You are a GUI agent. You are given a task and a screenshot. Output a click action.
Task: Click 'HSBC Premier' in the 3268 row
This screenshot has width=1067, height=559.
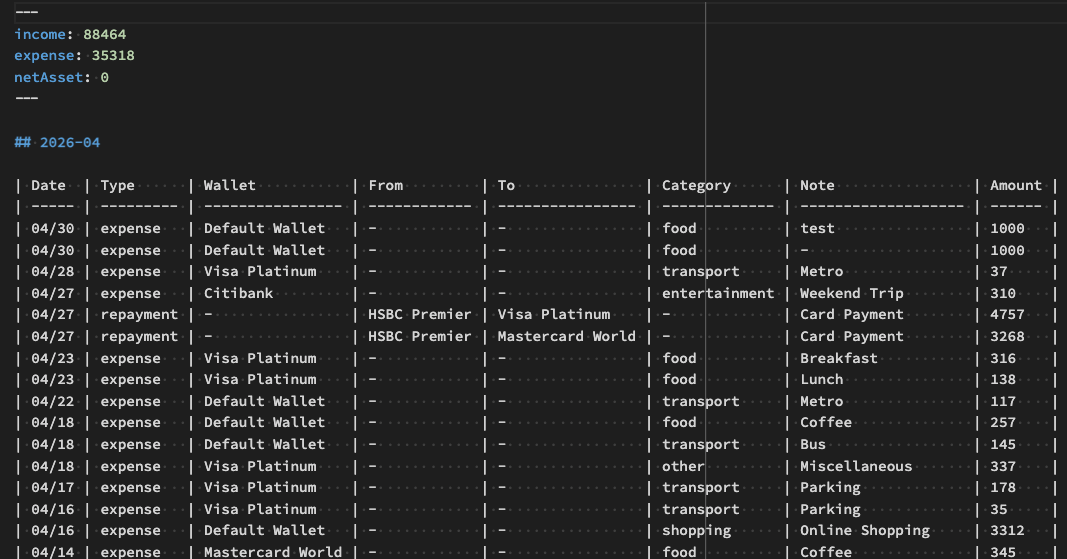420,336
